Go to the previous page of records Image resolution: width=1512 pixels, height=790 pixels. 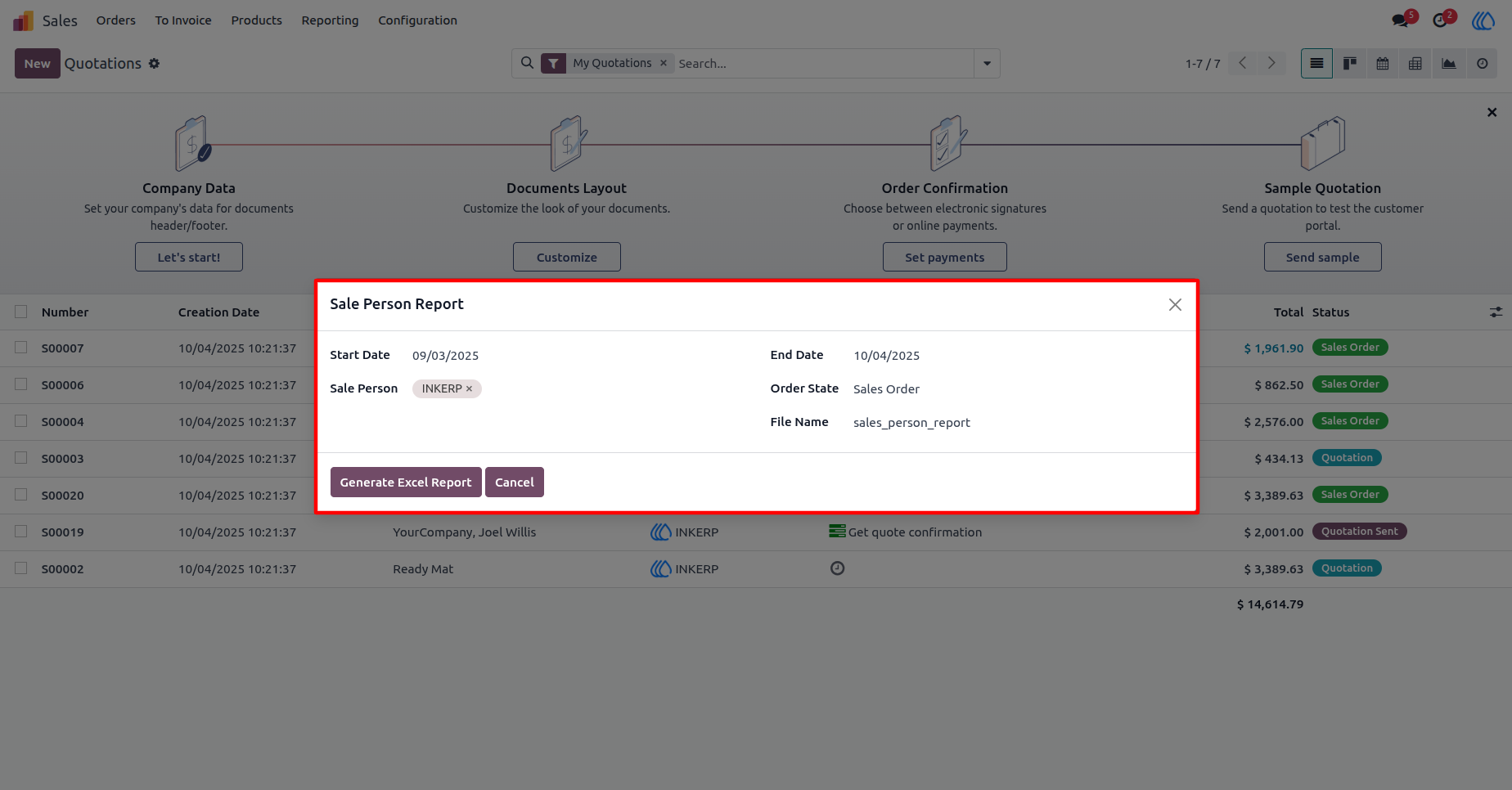click(1243, 64)
